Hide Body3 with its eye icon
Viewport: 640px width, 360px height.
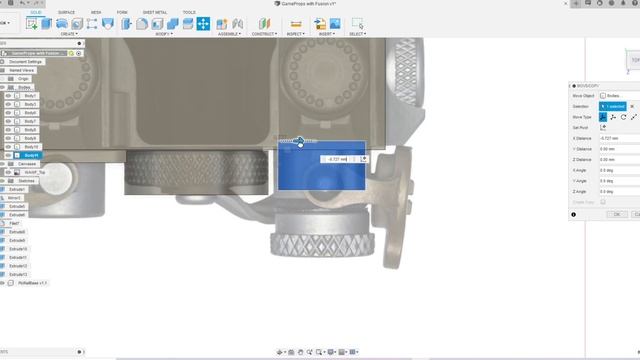[x=8, y=104]
